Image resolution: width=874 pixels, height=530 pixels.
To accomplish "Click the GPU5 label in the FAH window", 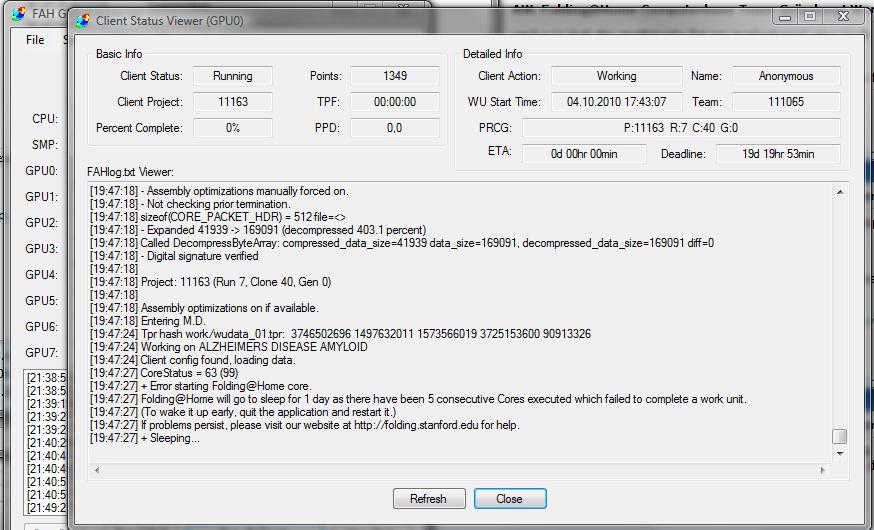I will coord(41,300).
